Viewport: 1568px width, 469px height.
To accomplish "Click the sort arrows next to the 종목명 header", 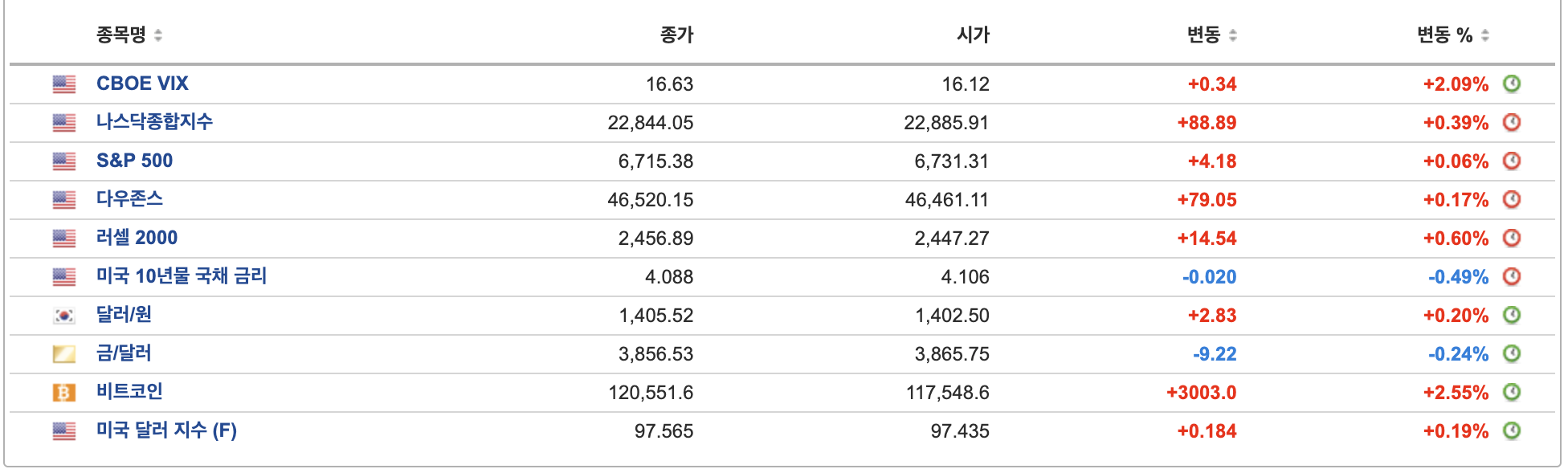I will tap(160, 35).
